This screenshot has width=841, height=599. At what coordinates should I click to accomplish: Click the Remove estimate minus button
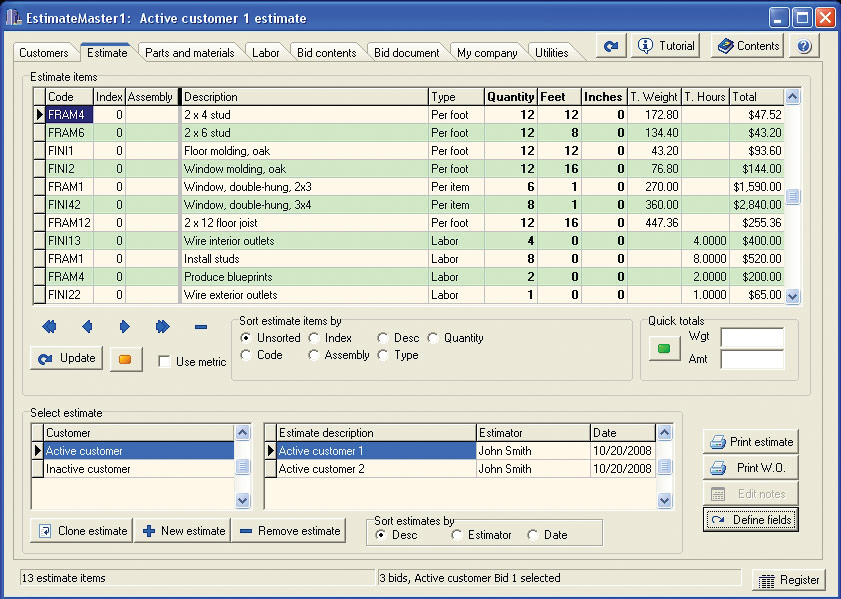289,531
